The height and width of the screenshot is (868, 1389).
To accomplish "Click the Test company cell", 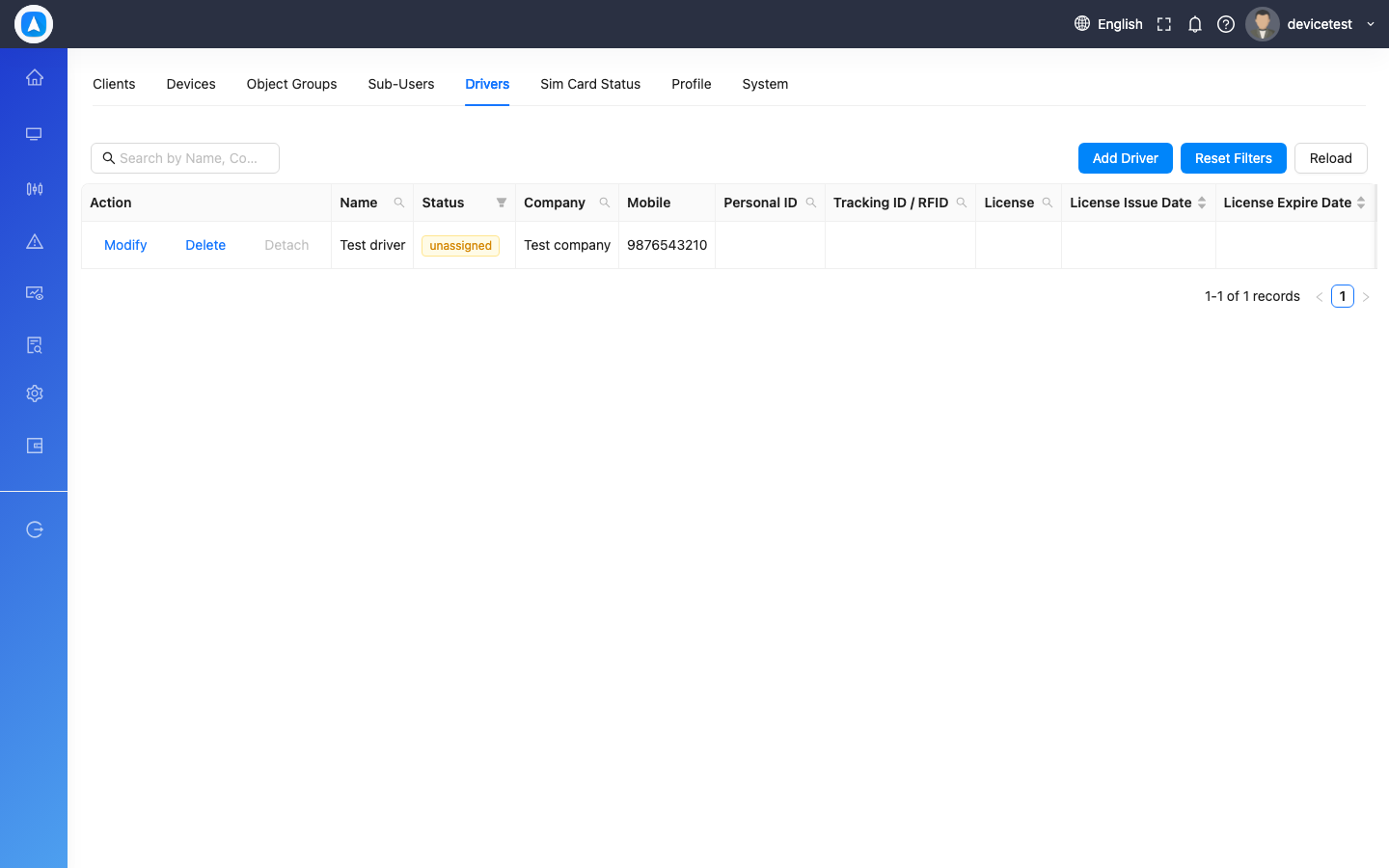I will [x=567, y=245].
